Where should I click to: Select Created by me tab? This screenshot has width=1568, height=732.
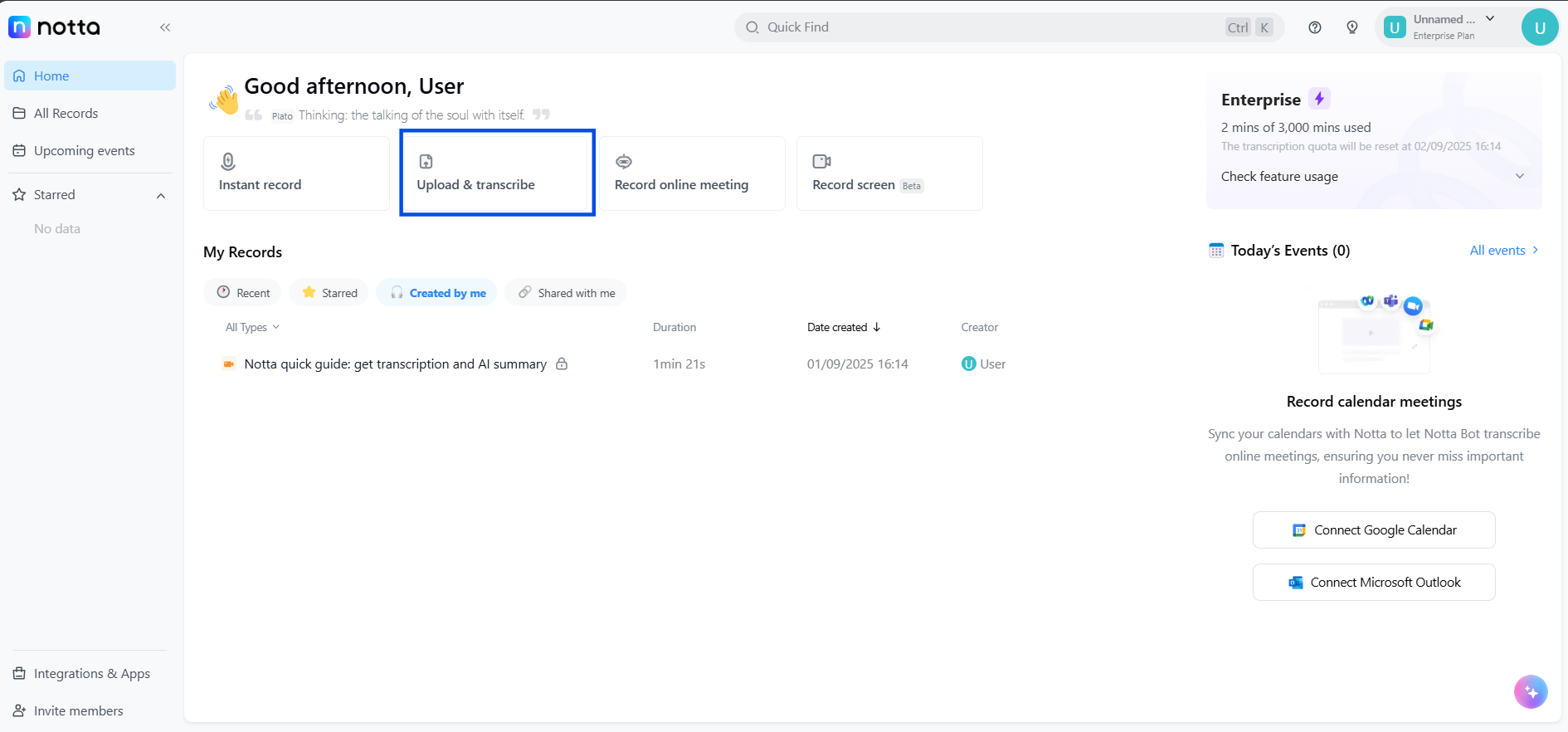pyautogui.click(x=437, y=292)
